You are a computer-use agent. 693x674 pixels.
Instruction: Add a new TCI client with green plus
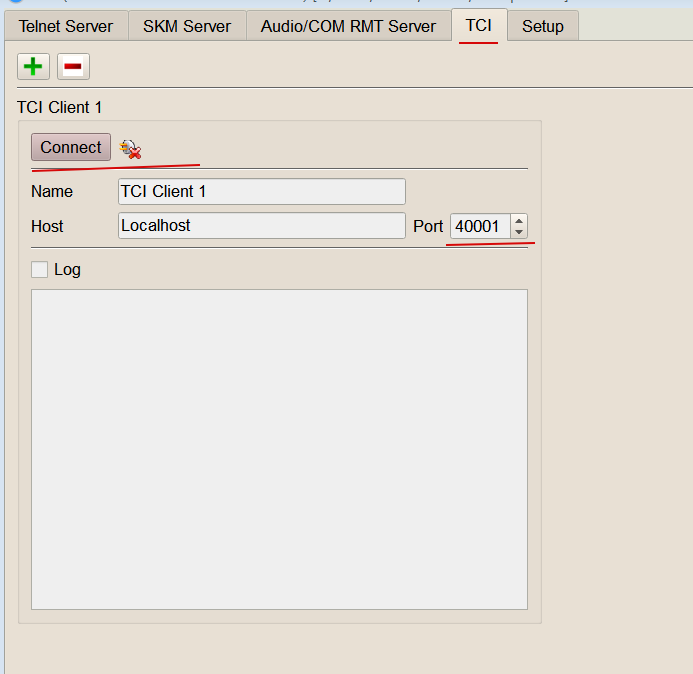(x=34, y=67)
